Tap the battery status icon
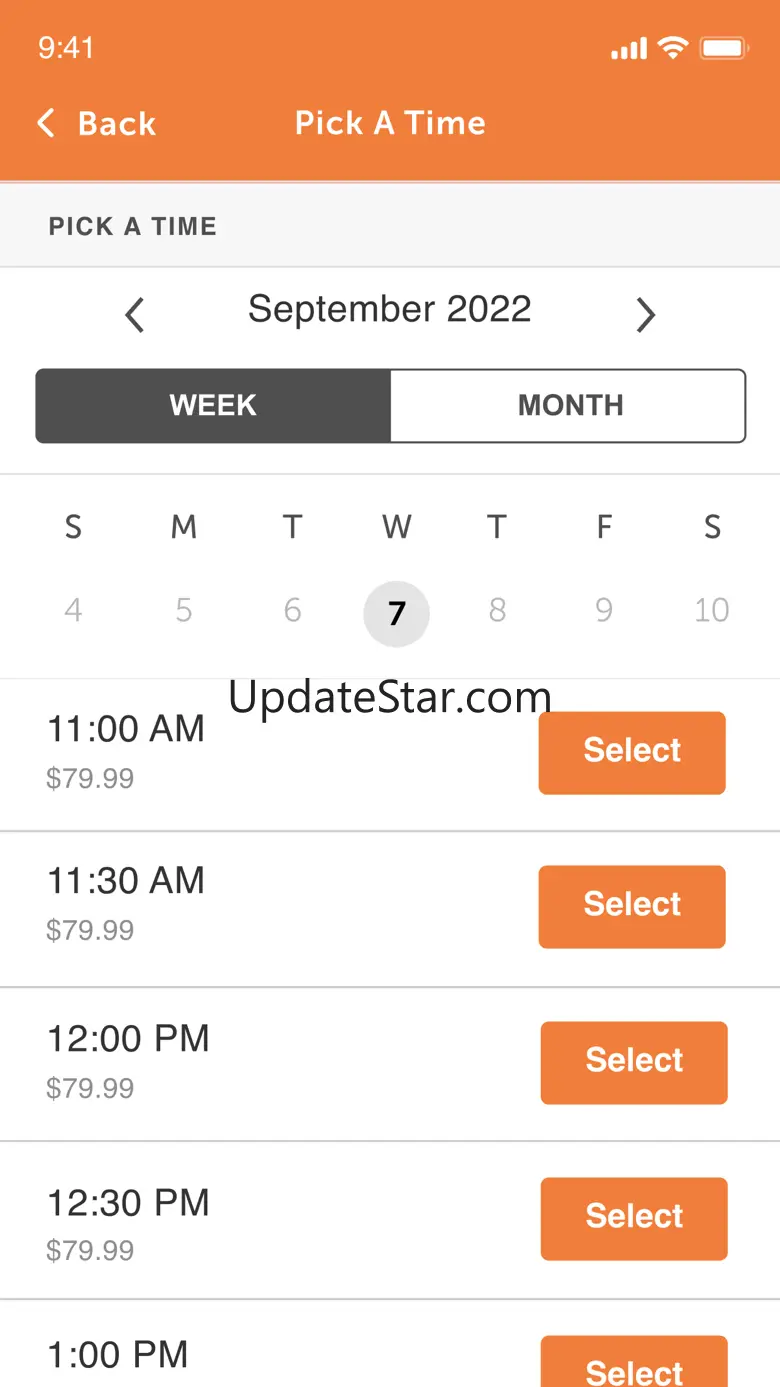780x1387 pixels. coord(723,48)
